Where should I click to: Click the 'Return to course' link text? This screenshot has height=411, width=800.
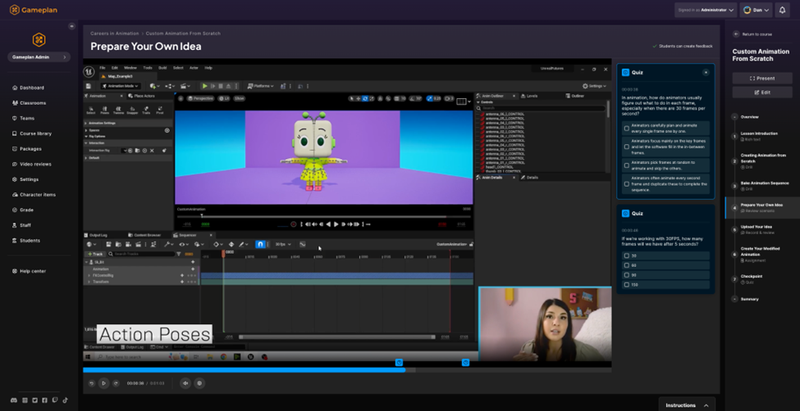point(757,34)
